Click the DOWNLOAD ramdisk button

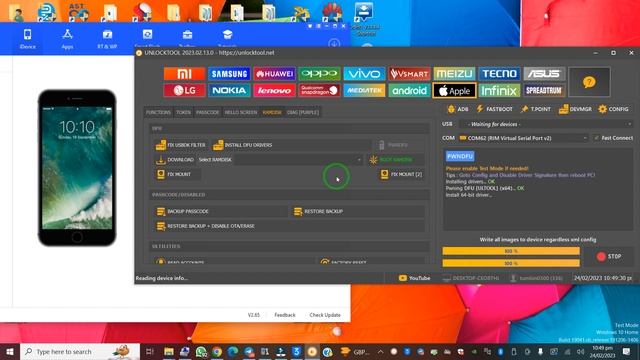click(x=175, y=160)
